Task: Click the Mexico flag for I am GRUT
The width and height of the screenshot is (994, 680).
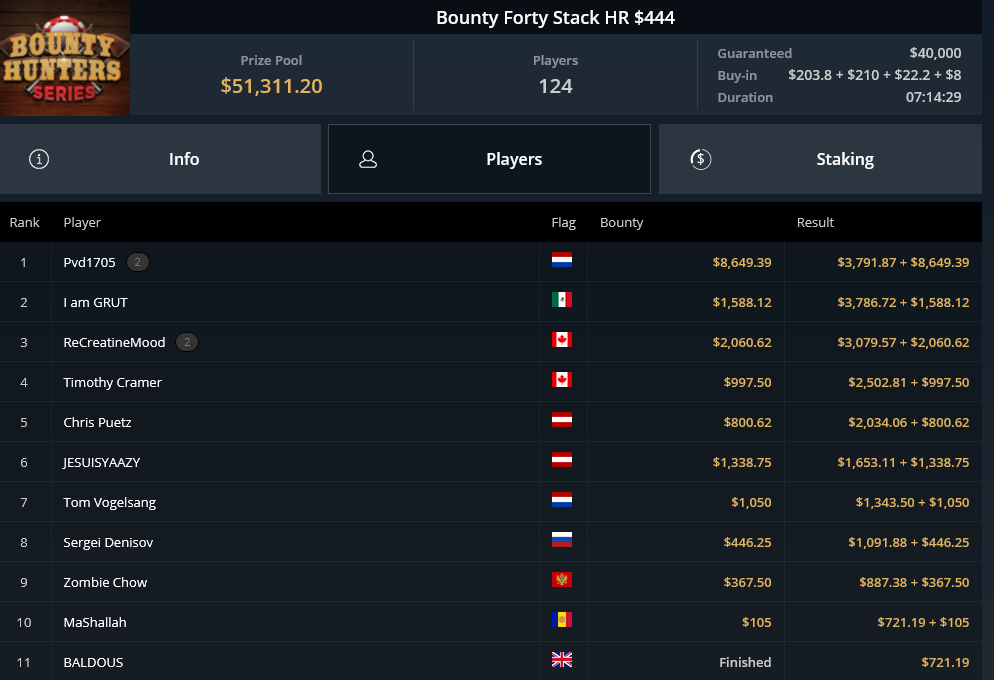Action: tap(562, 300)
